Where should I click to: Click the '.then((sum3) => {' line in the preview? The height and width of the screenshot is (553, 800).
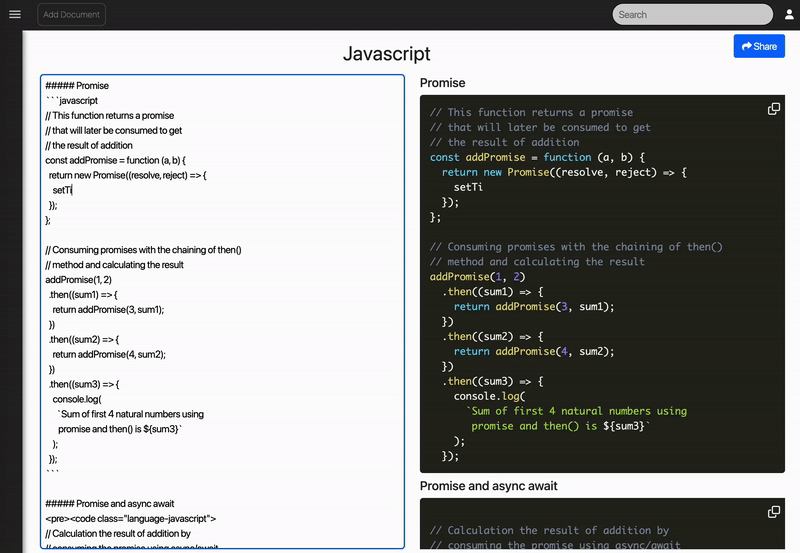point(493,382)
